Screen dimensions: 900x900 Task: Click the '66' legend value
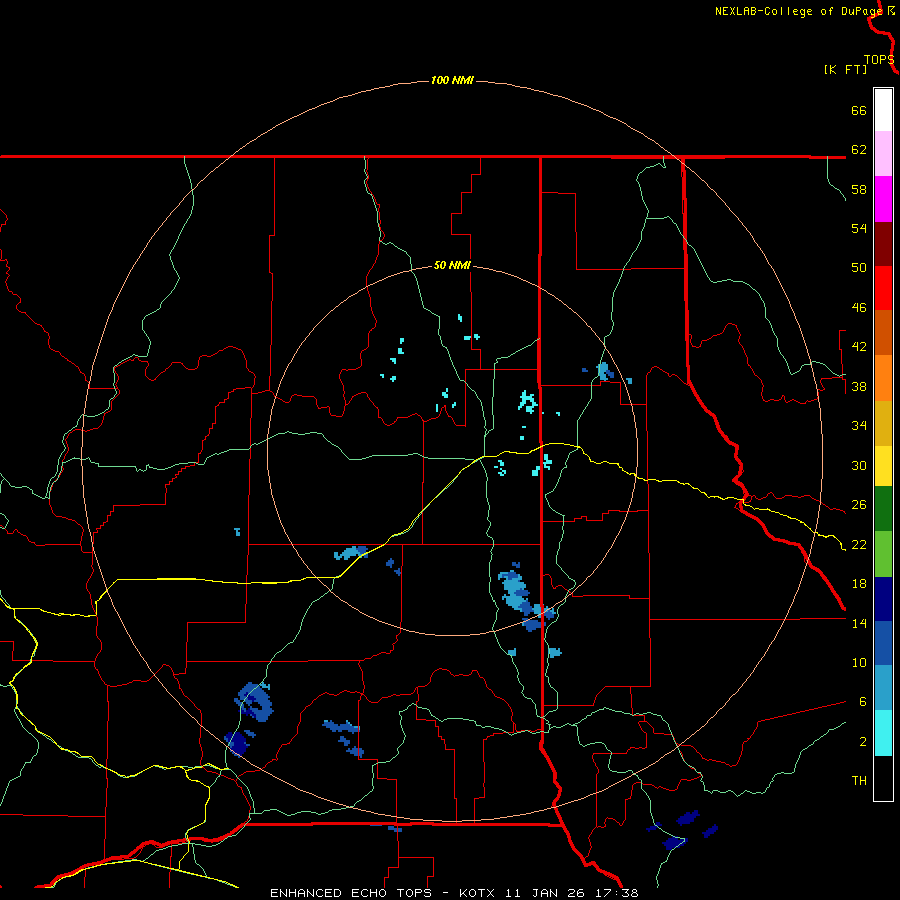click(x=859, y=110)
